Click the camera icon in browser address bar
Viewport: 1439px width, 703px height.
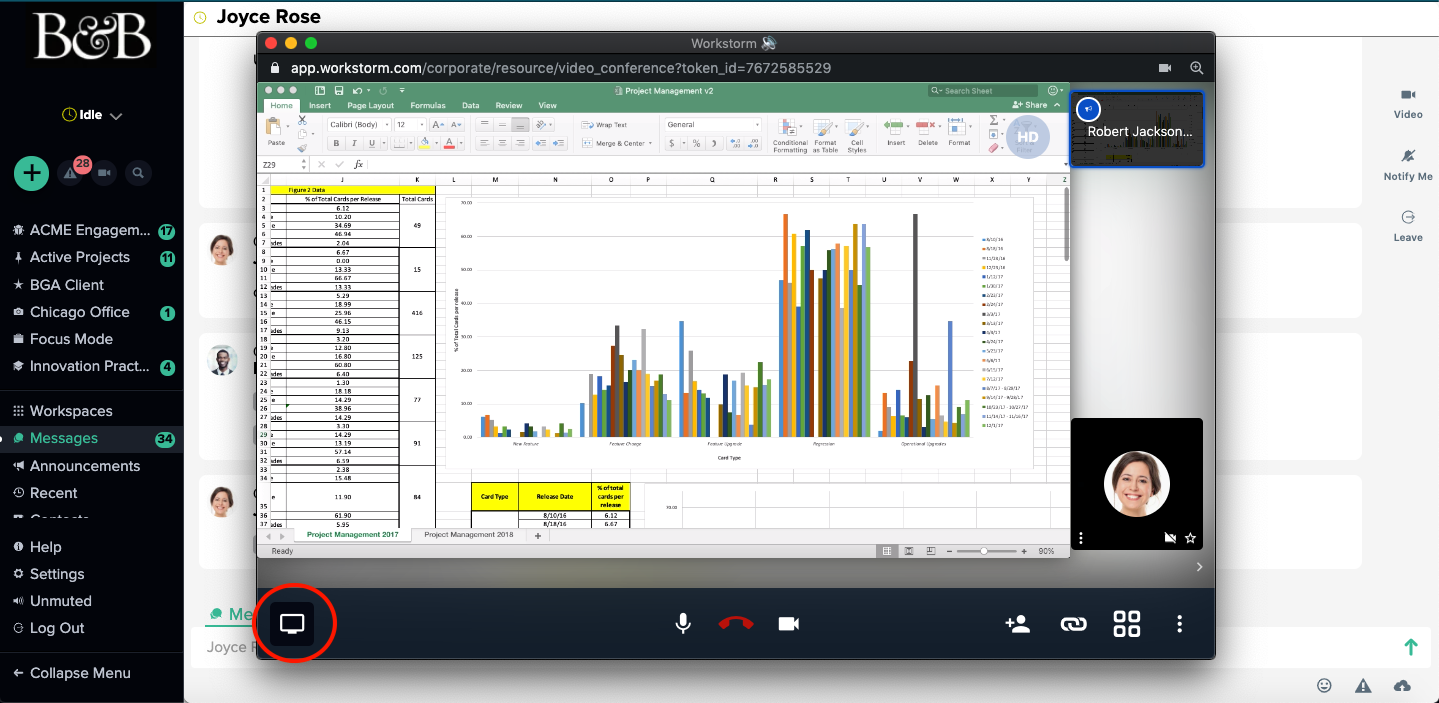[1165, 68]
